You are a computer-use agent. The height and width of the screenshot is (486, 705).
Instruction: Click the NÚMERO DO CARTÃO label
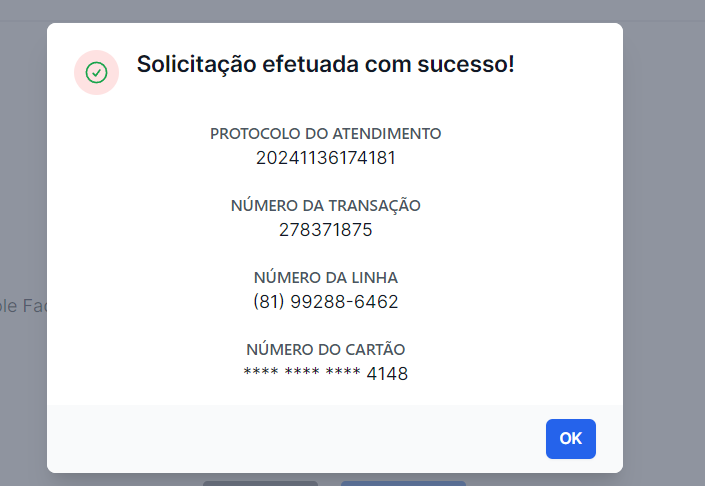pyautogui.click(x=326, y=349)
